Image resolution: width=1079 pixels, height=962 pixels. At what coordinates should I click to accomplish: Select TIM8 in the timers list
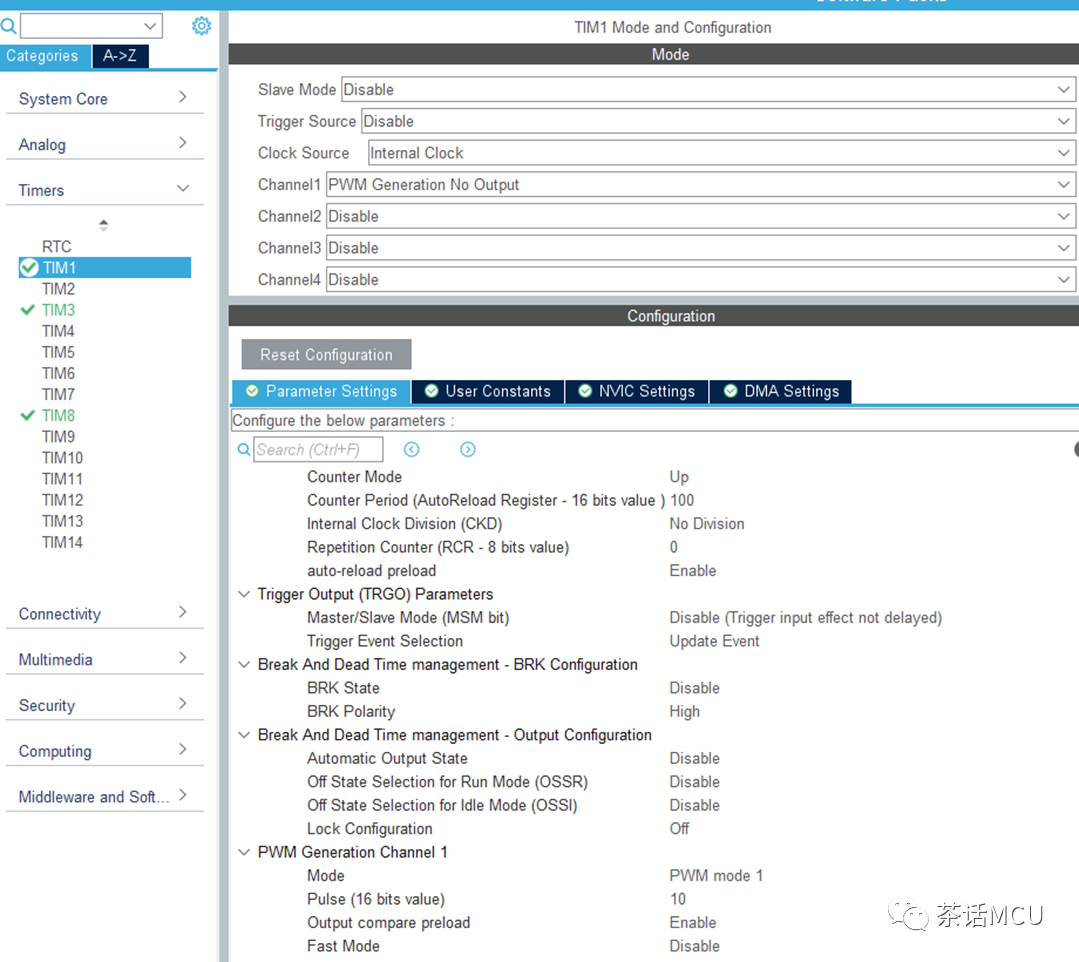(x=58, y=416)
